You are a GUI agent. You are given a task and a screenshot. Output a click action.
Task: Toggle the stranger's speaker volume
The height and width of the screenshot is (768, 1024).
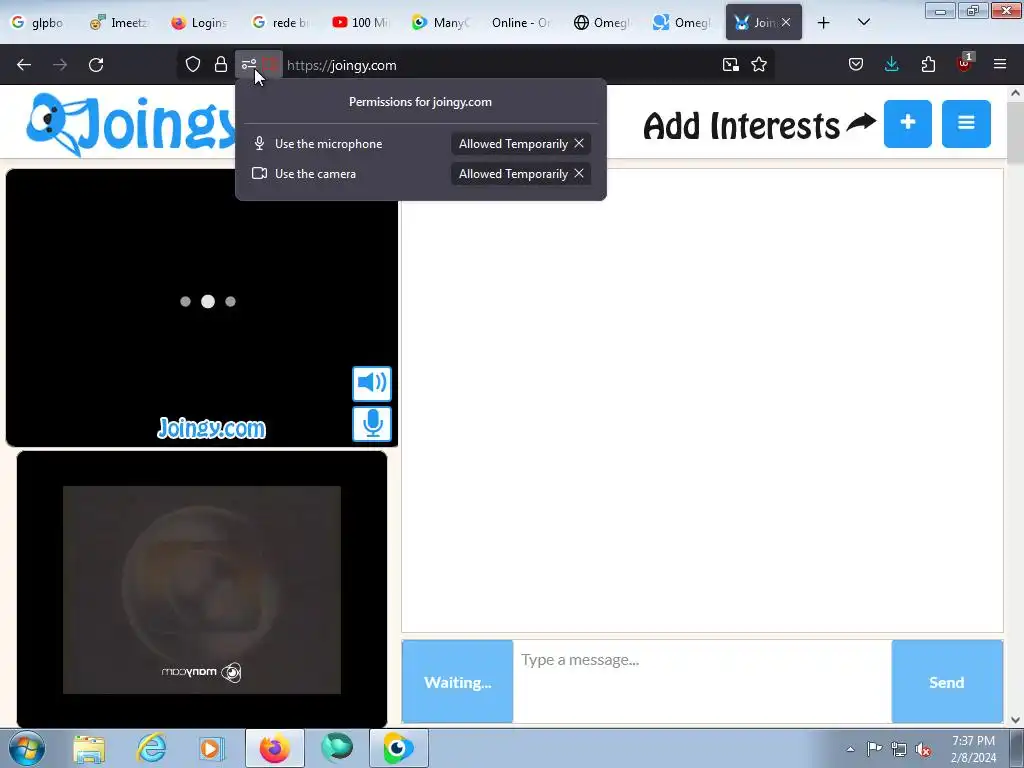[372, 383]
